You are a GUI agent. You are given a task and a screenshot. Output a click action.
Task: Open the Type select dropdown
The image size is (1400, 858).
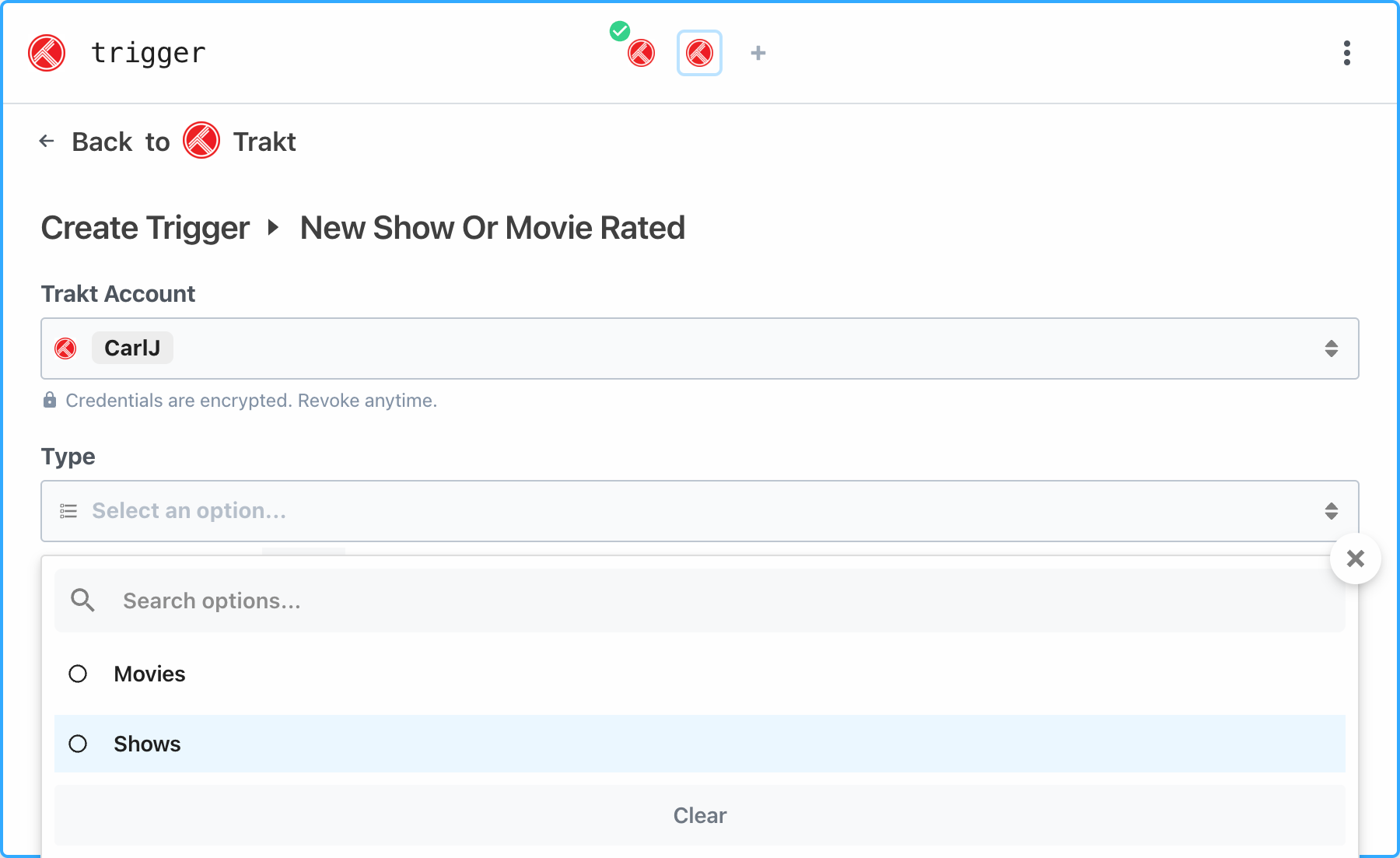(698, 511)
